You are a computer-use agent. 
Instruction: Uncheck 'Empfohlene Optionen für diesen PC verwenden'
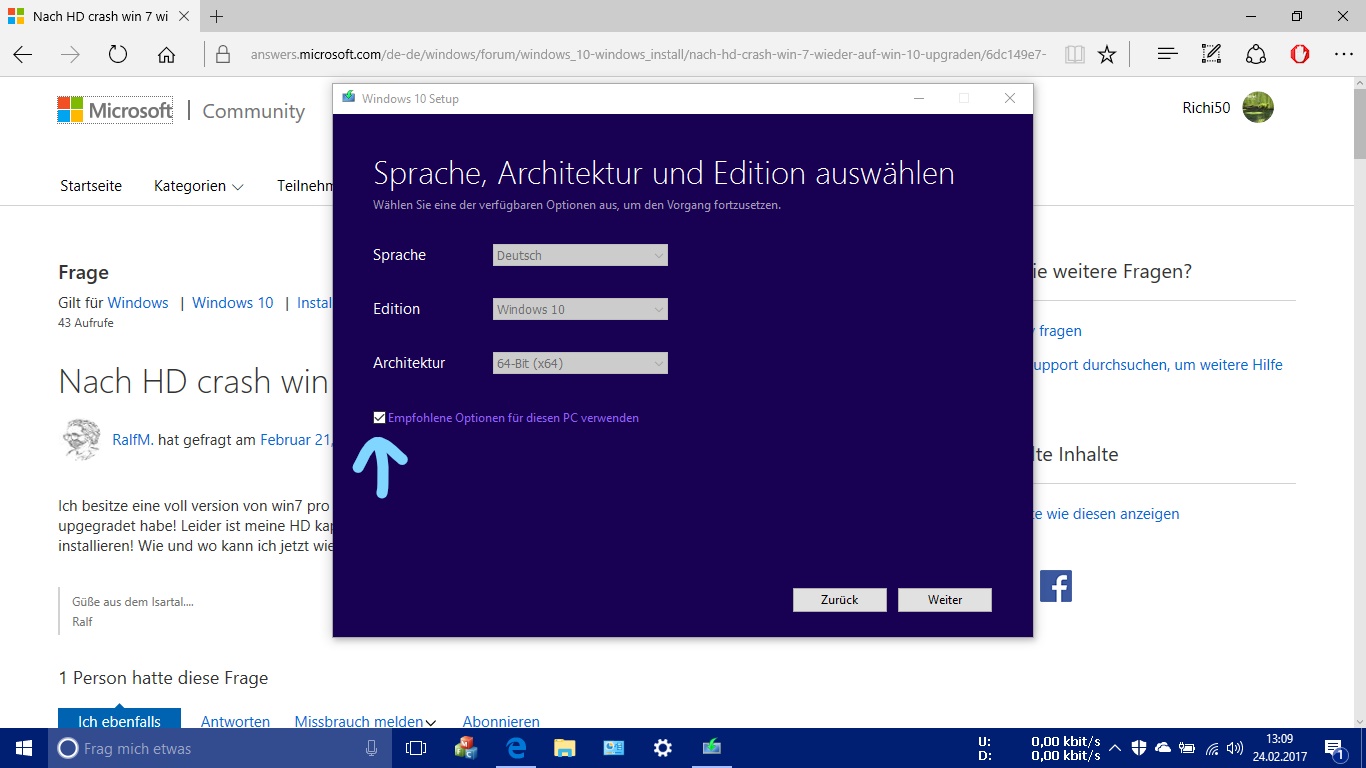[379, 418]
